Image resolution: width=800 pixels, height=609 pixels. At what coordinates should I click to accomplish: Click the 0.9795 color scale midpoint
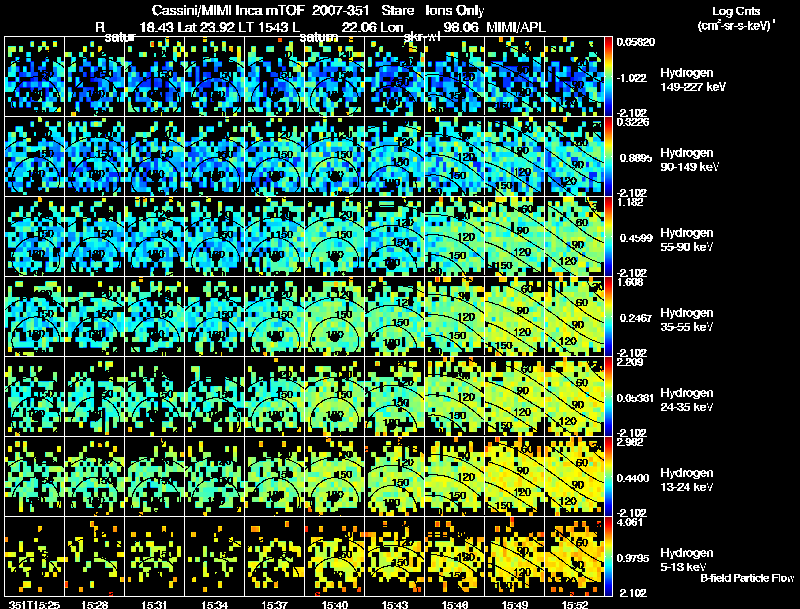(635, 558)
